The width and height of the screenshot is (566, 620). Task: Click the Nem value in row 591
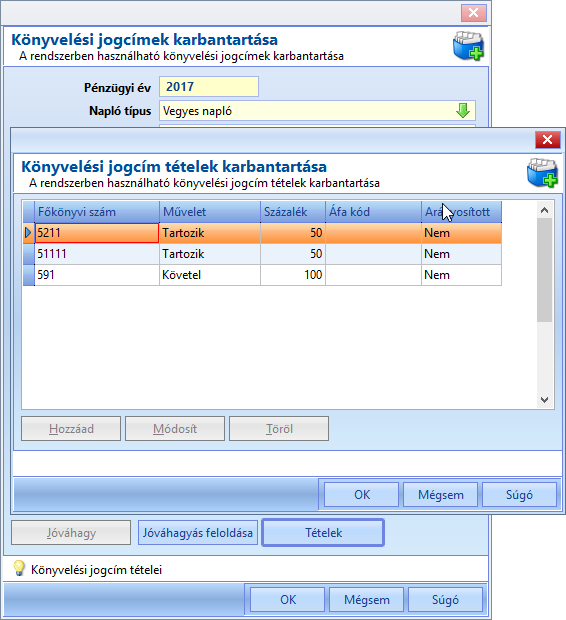pyautogui.click(x=462, y=275)
